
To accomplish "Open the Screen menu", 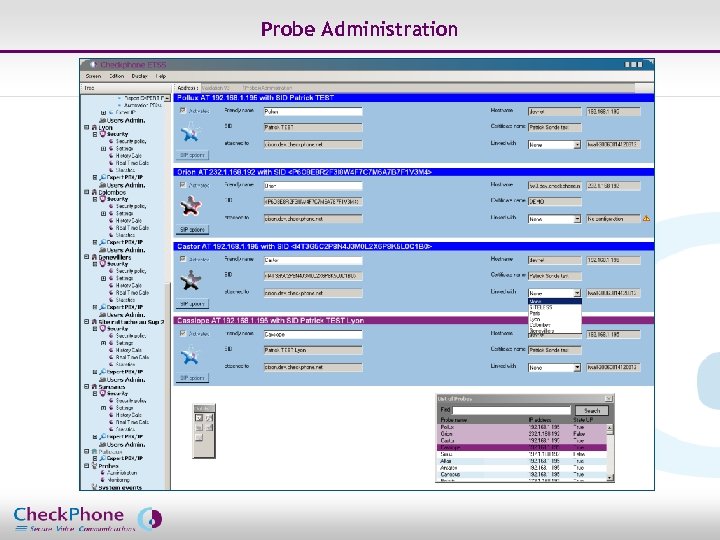I will click(93, 76).
